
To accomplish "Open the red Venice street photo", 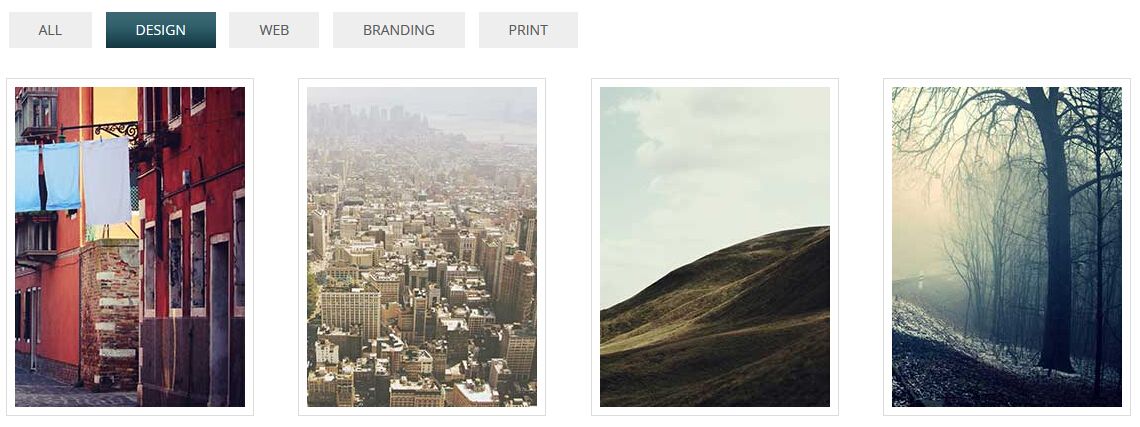I will click(x=130, y=247).
